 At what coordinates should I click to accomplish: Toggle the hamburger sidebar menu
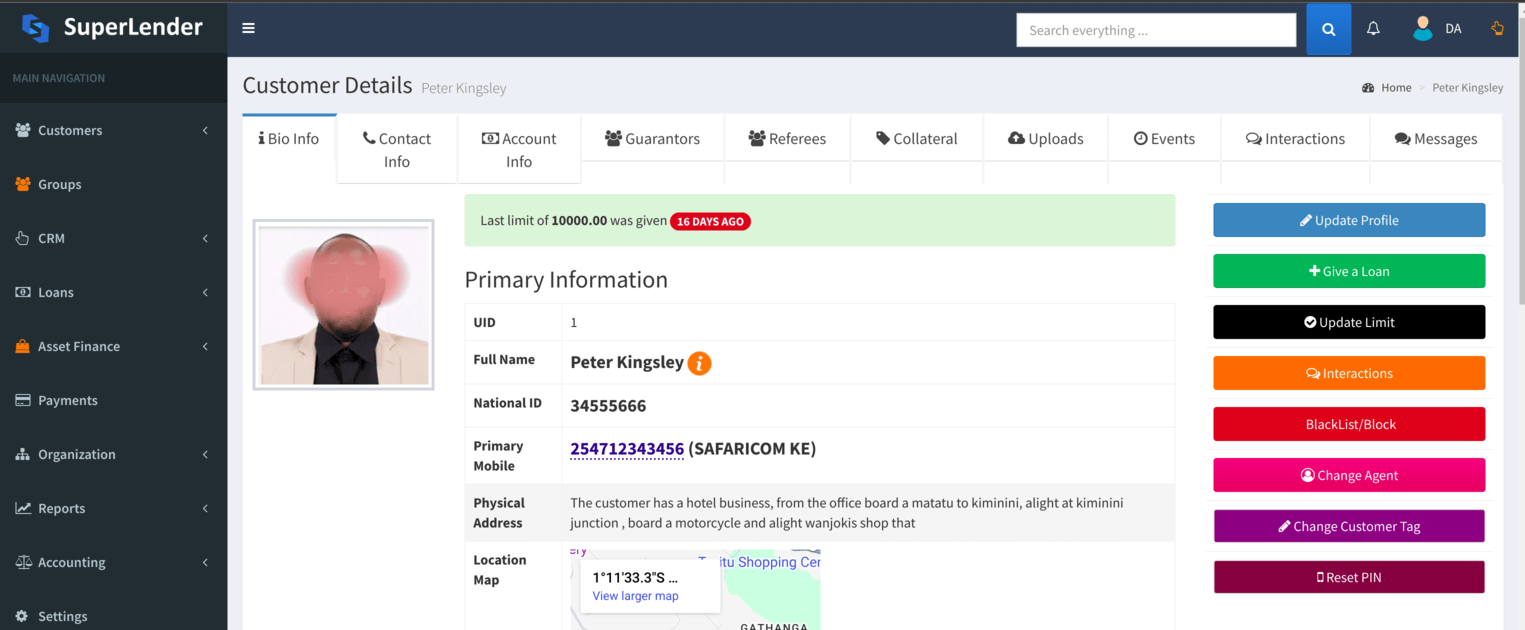[x=248, y=28]
